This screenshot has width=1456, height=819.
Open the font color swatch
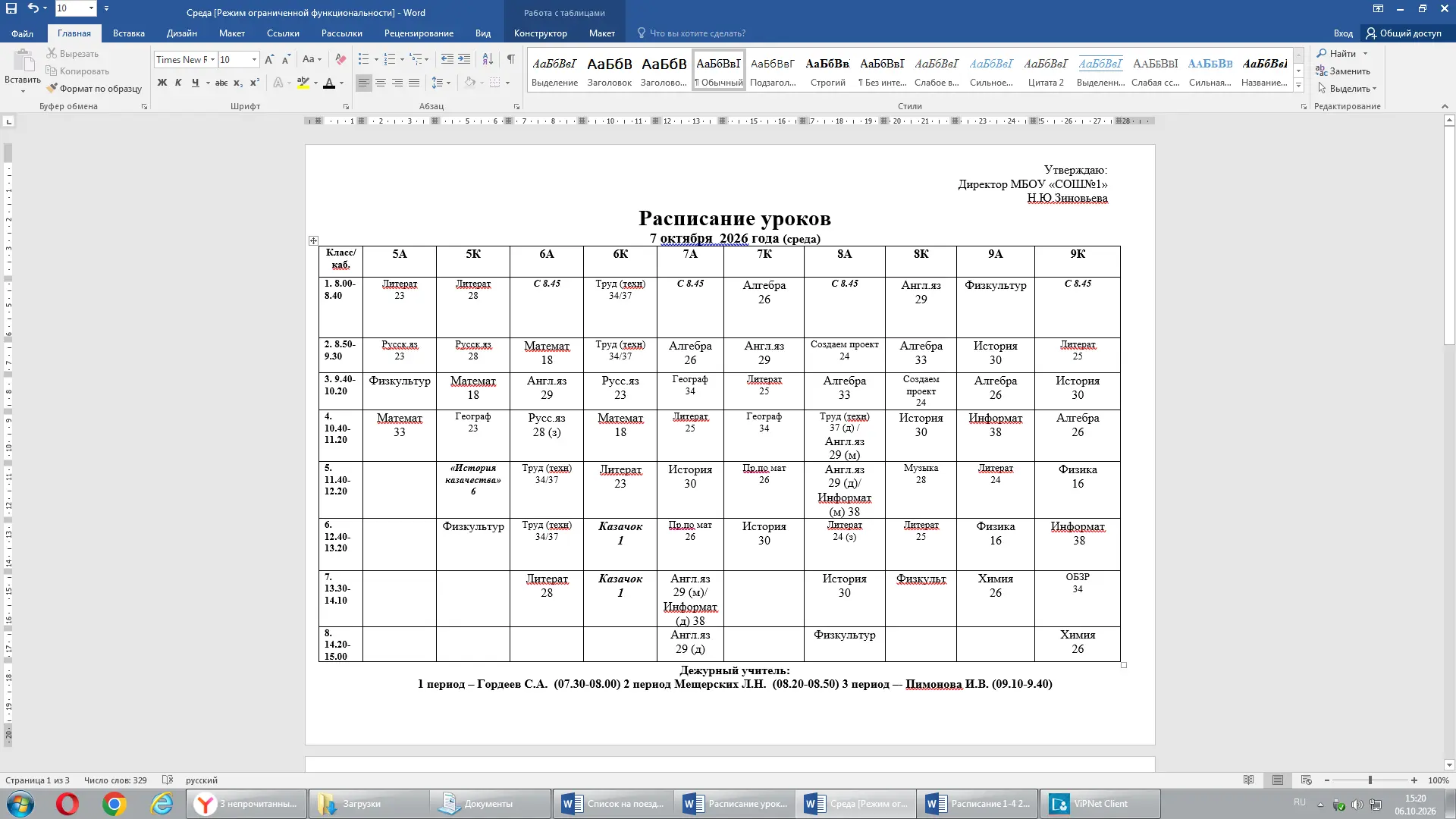coord(329,83)
